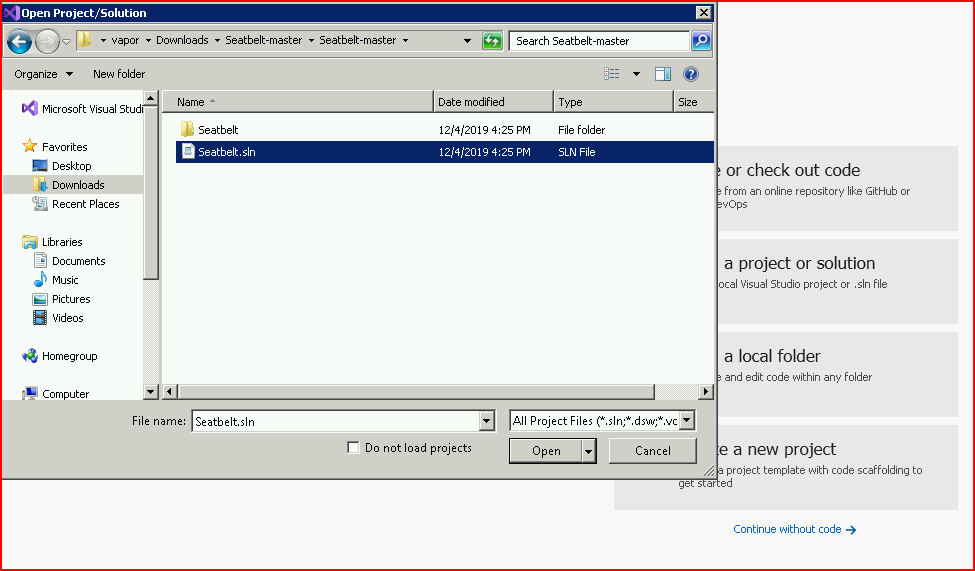Click New folder button

click(119, 74)
